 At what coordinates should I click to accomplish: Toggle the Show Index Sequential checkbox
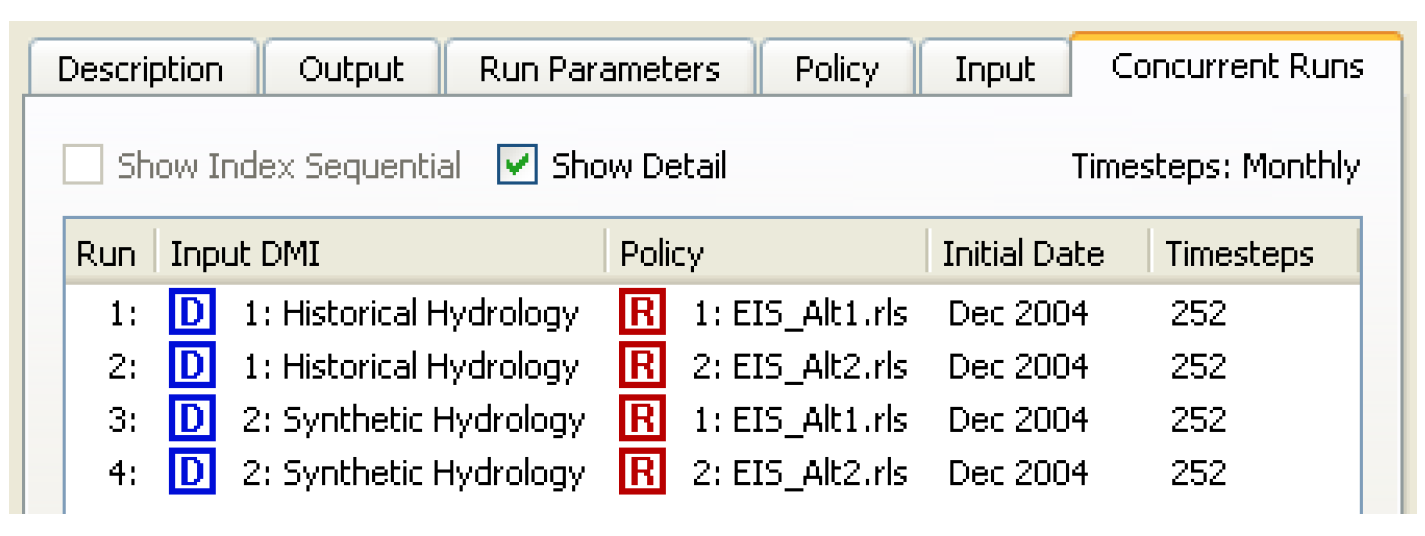click(83, 166)
